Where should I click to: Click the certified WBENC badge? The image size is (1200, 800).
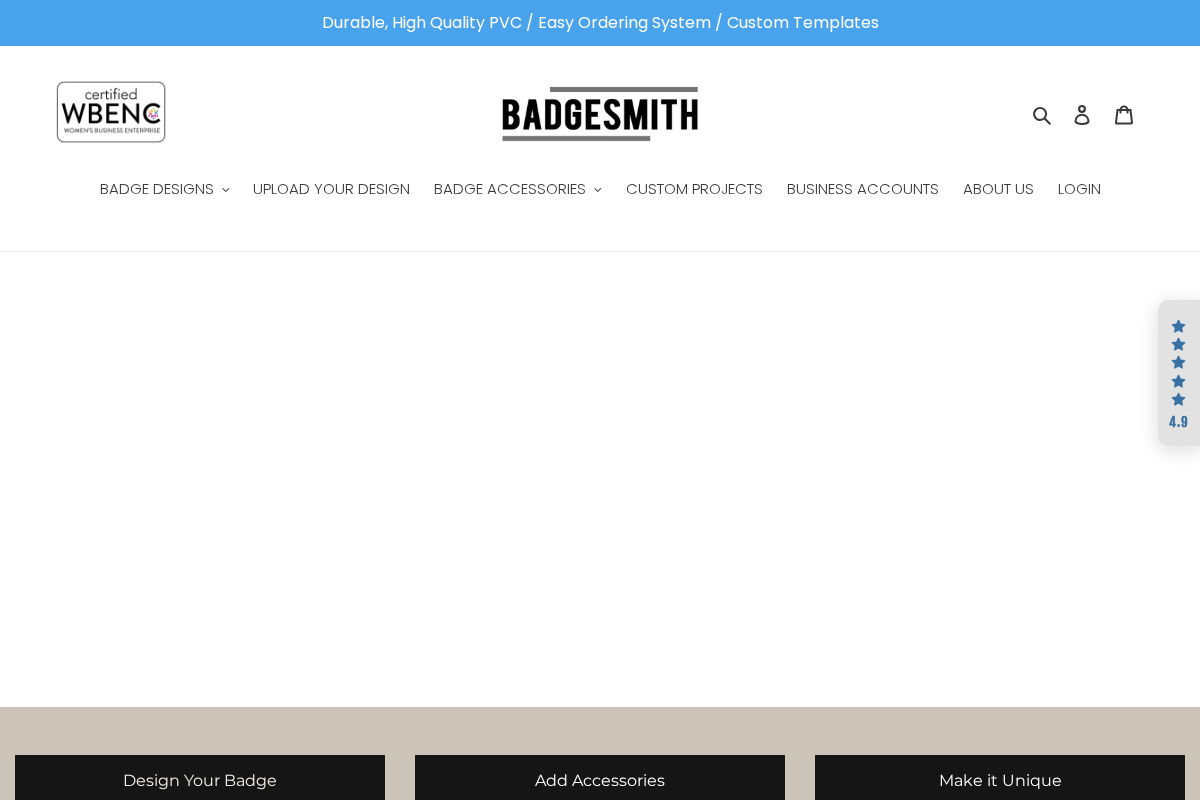click(x=110, y=111)
